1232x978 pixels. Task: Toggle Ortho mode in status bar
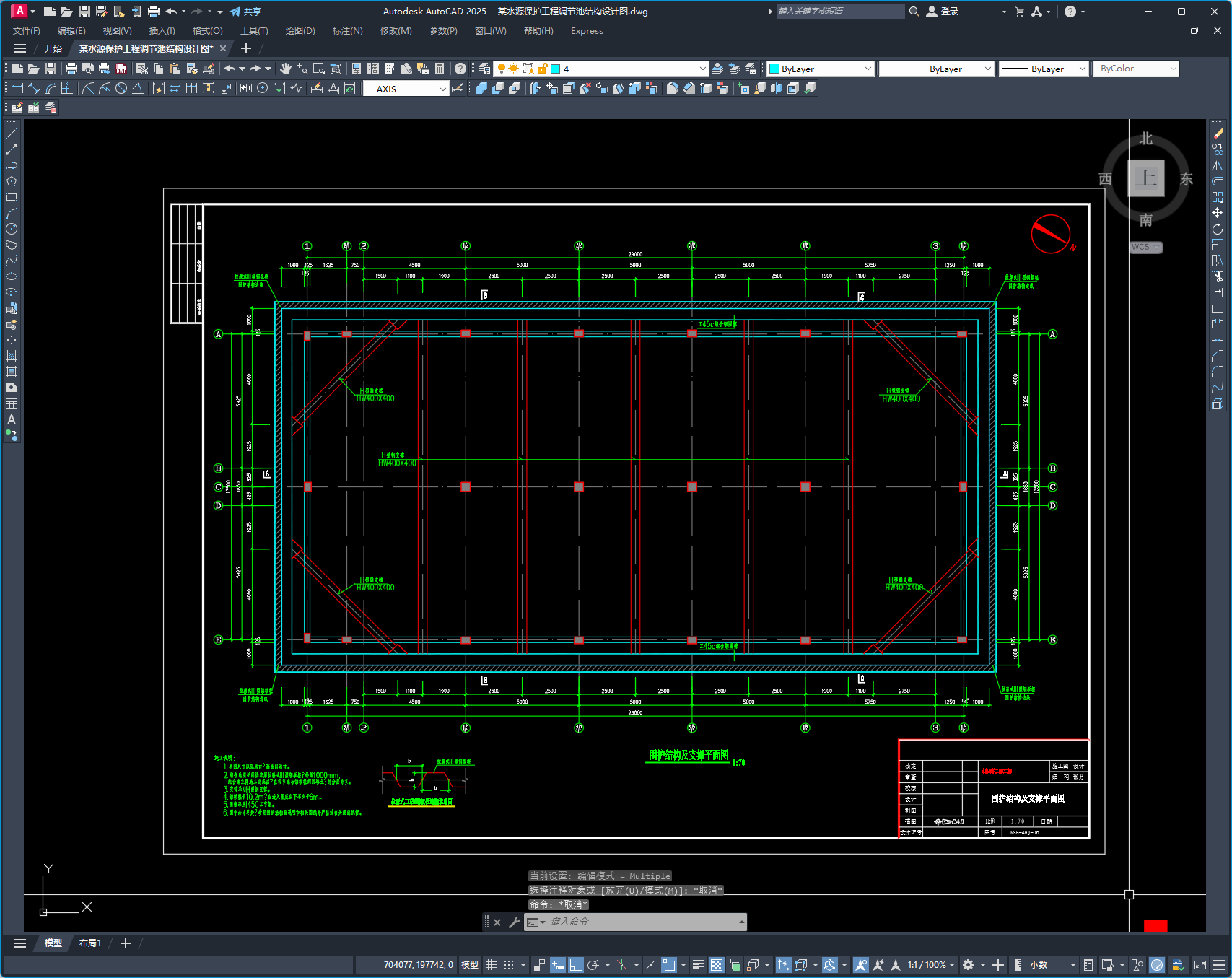[x=575, y=965]
